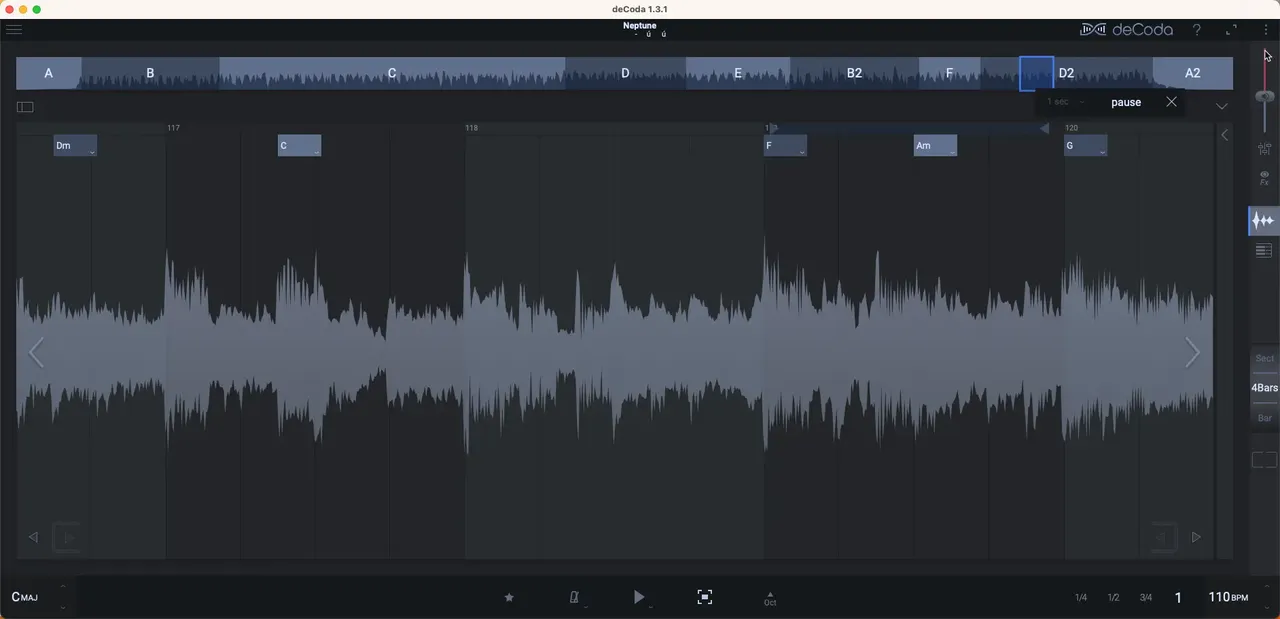The image size is (1280, 619).
Task: Toggle the waveform view button
Action: click(x=1264, y=221)
